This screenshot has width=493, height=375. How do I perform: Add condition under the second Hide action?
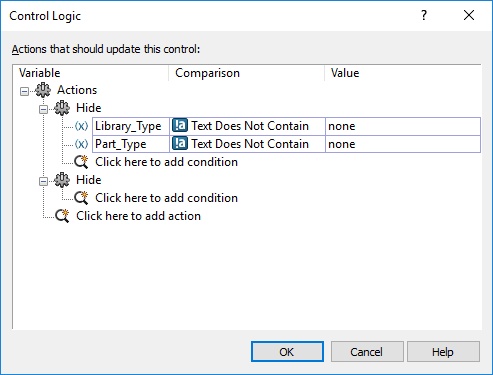click(166, 198)
